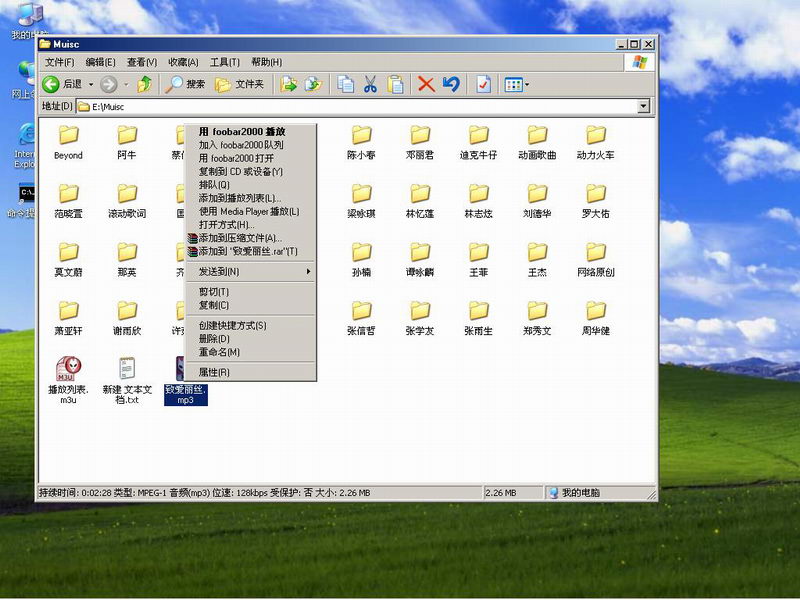Viewport: 800px width, 600px height.
Task: Choose 删除(D) in context menu
Action: (250, 339)
